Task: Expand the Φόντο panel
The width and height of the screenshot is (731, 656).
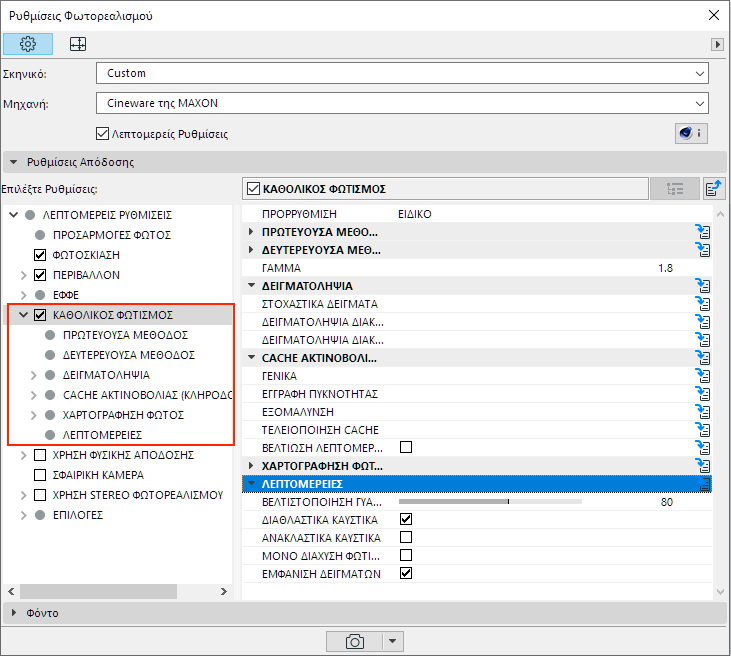Action: (14, 613)
